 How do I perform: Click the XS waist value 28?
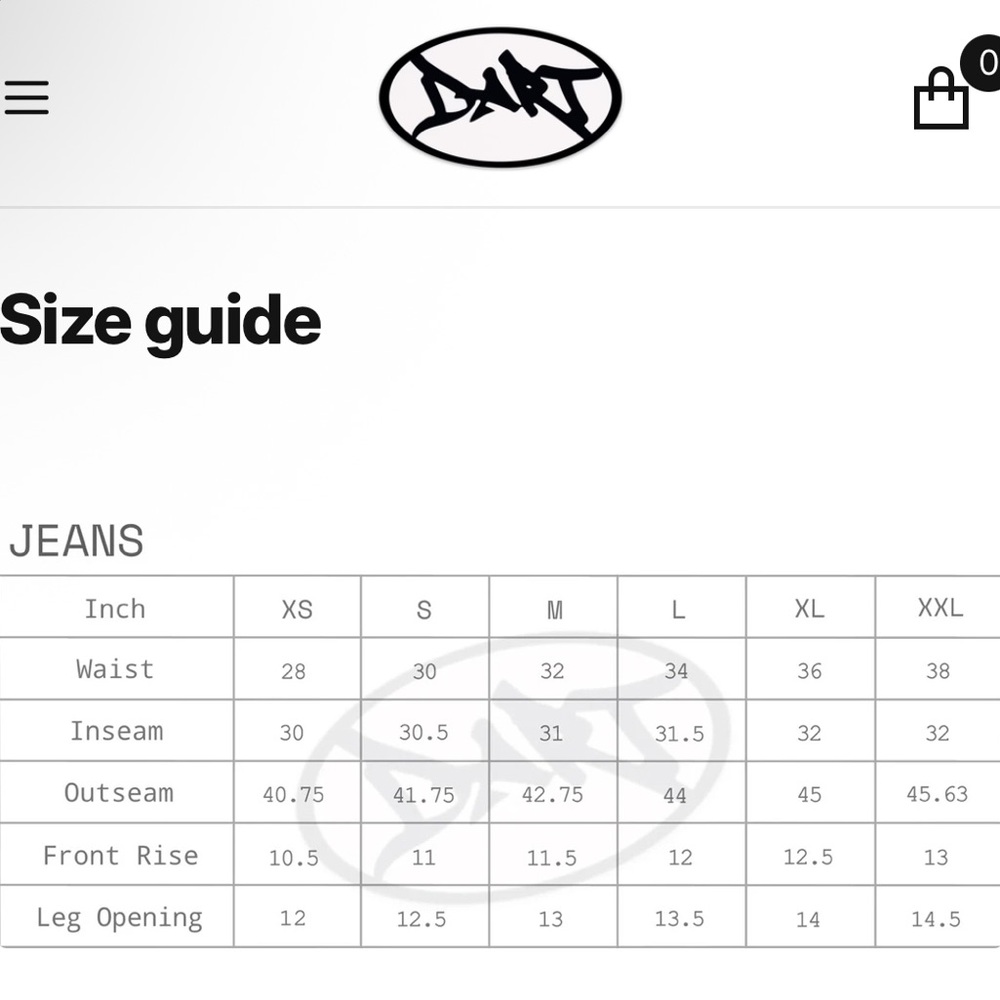(x=293, y=671)
